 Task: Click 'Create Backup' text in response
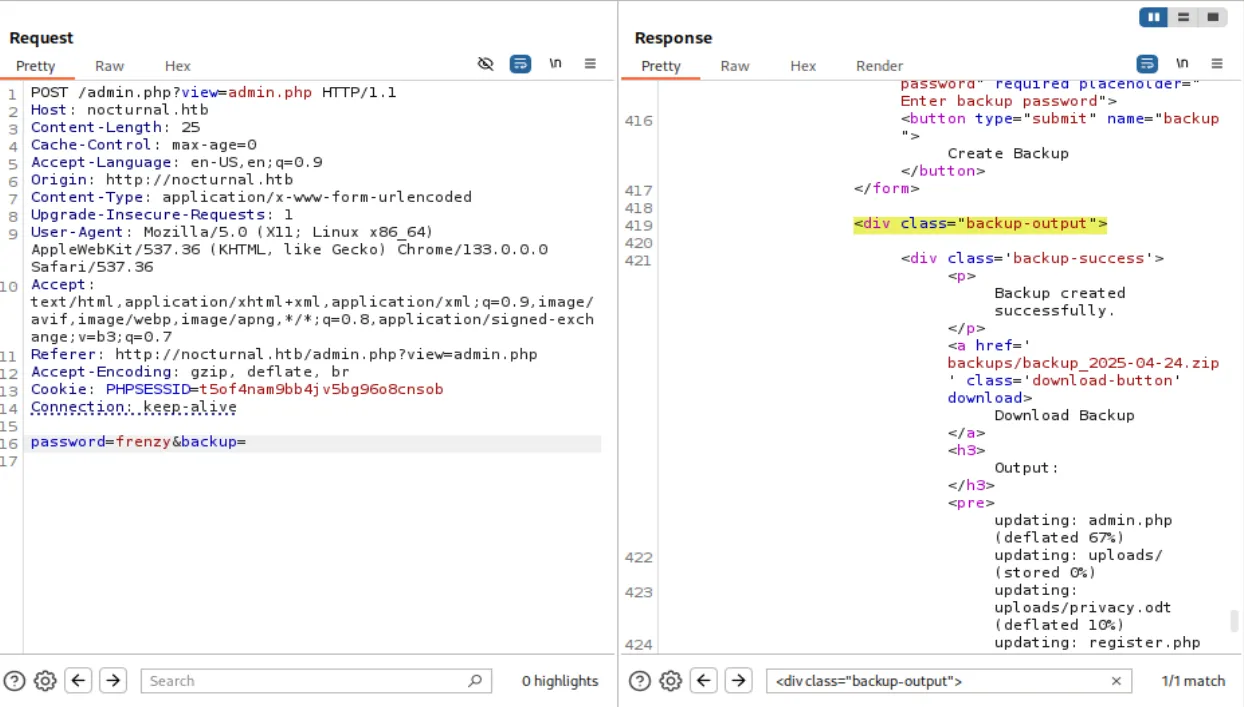pyautogui.click(x=1008, y=153)
